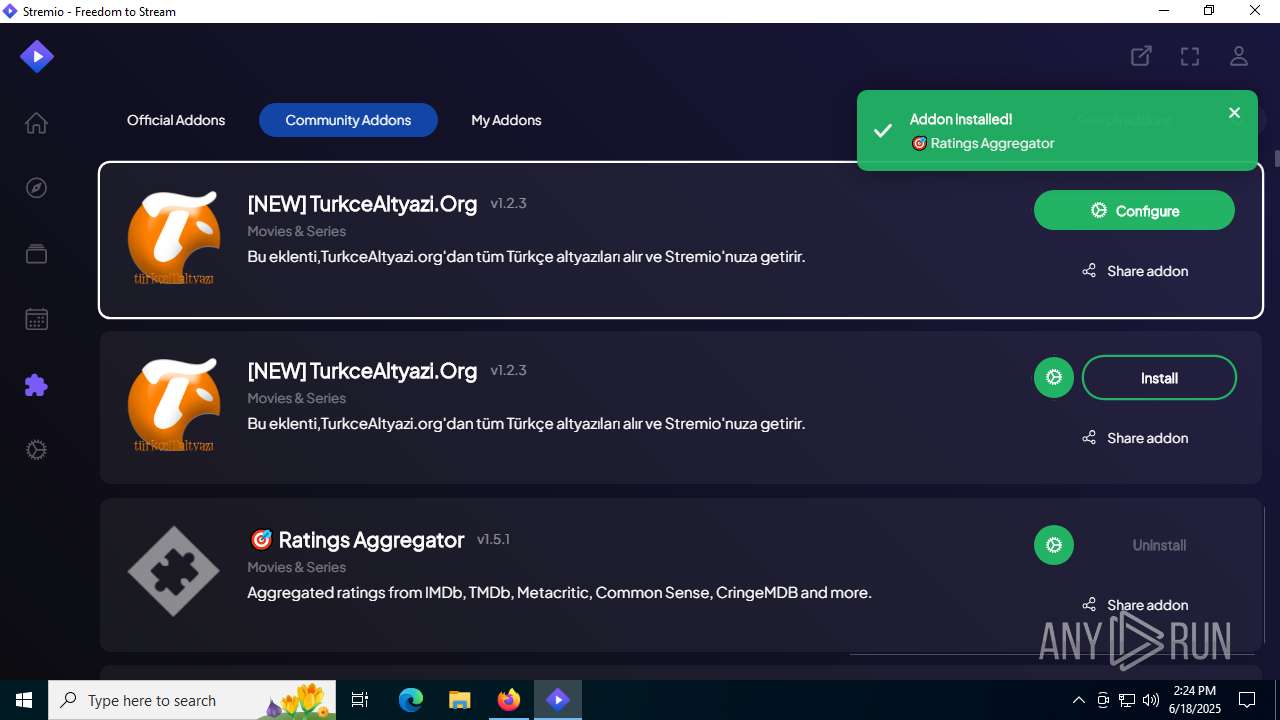Uninstall the Ratings Aggregator addon

pyautogui.click(x=1159, y=545)
